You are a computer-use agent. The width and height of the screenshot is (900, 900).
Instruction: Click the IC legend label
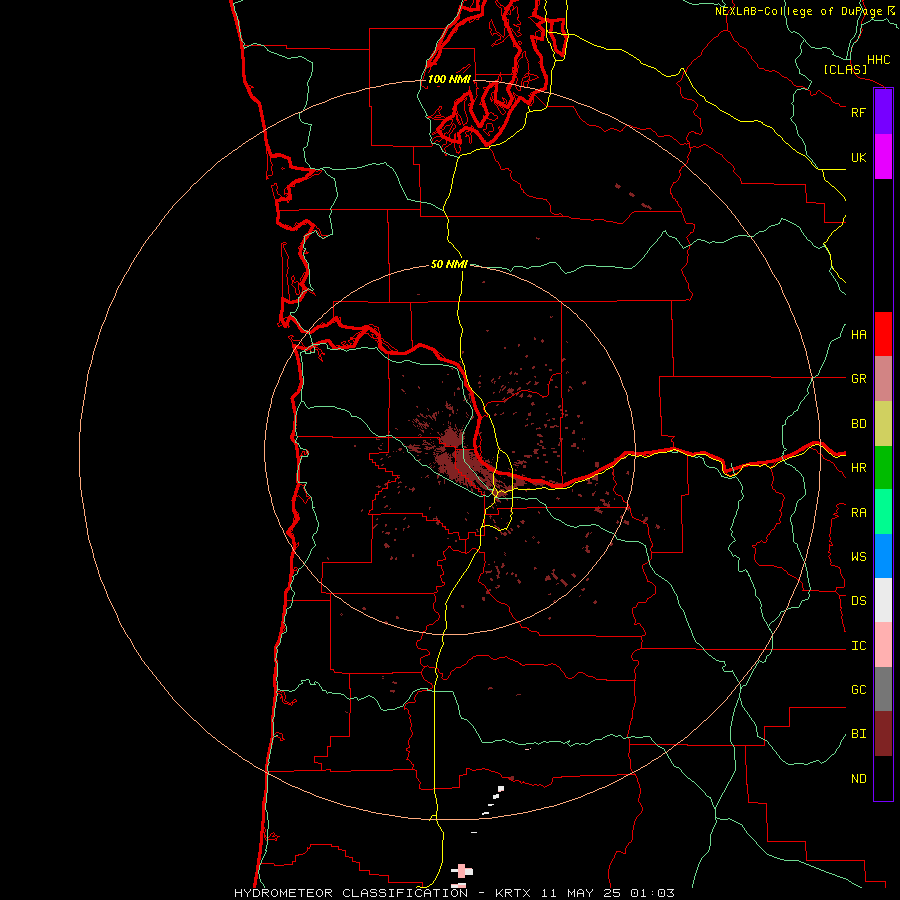pyautogui.click(x=858, y=646)
